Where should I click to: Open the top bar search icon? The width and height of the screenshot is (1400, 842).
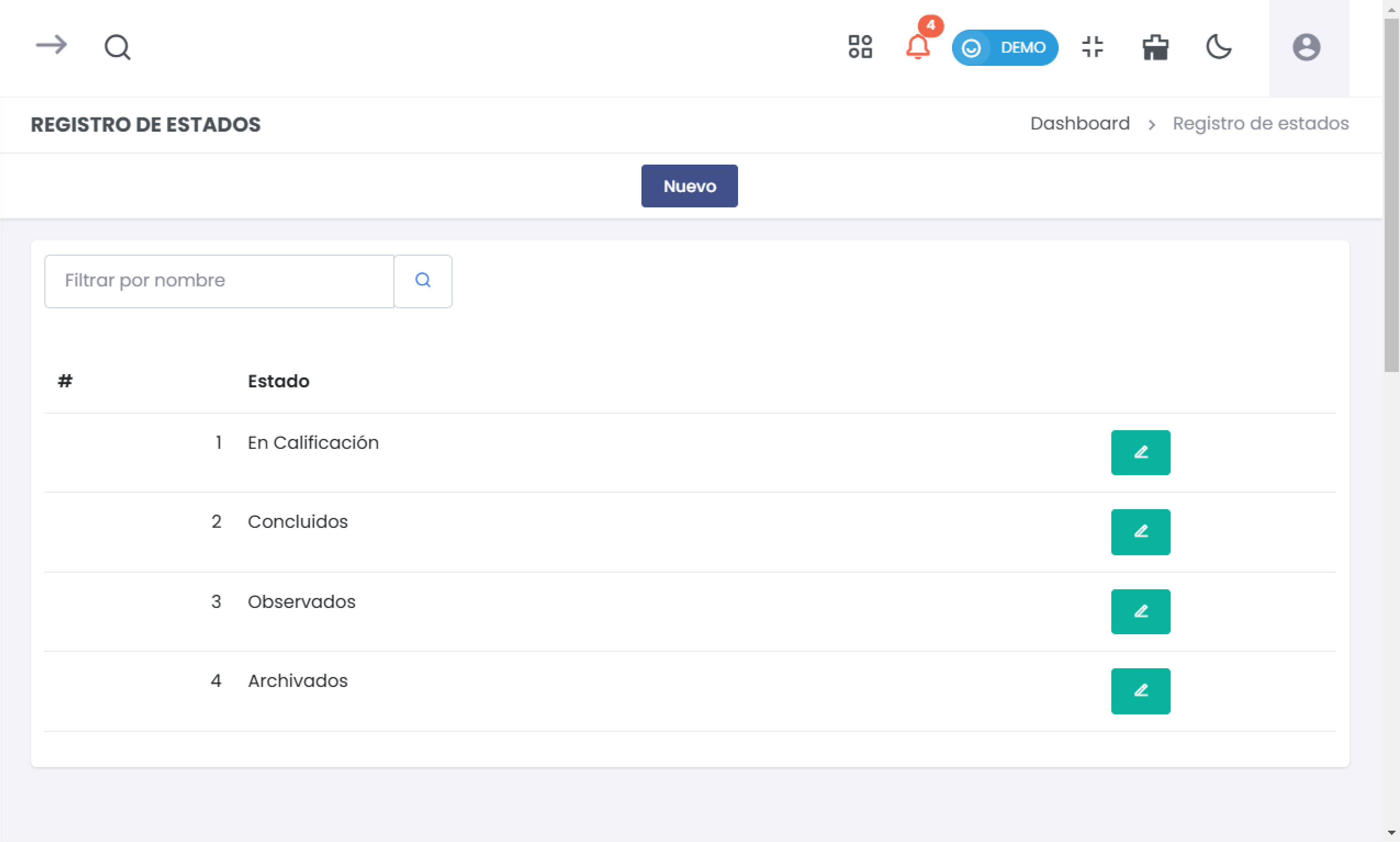pyautogui.click(x=117, y=47)
